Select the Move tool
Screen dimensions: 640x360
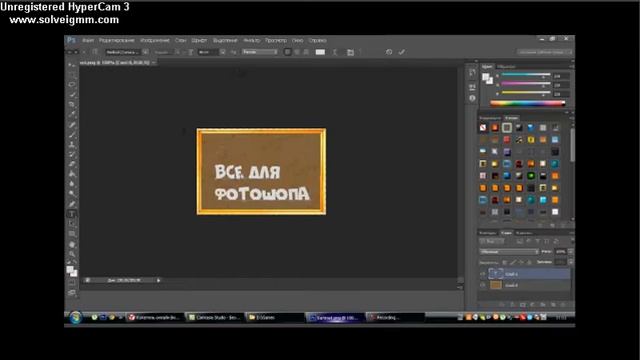[72, 65]
